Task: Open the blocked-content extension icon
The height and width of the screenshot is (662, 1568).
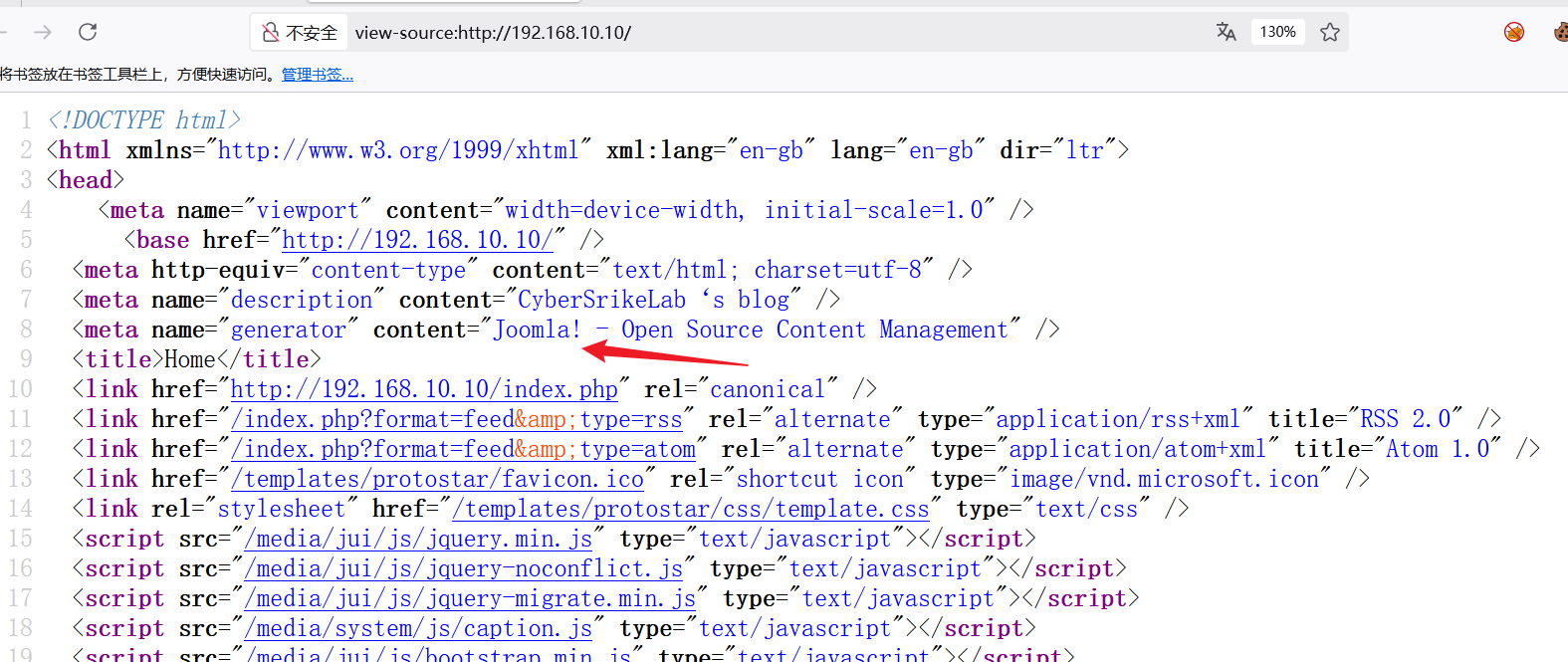Action: pos(1514,32)
